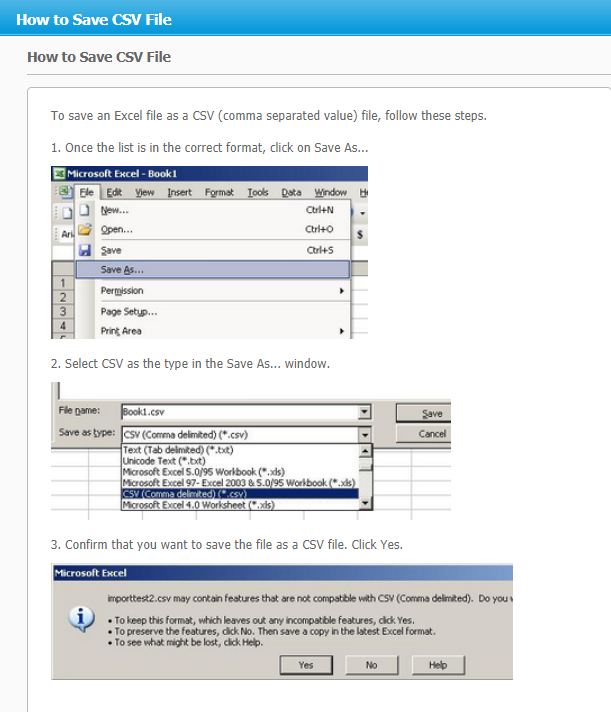Open the File name dropdown arrow

click(x=364, y=412)
